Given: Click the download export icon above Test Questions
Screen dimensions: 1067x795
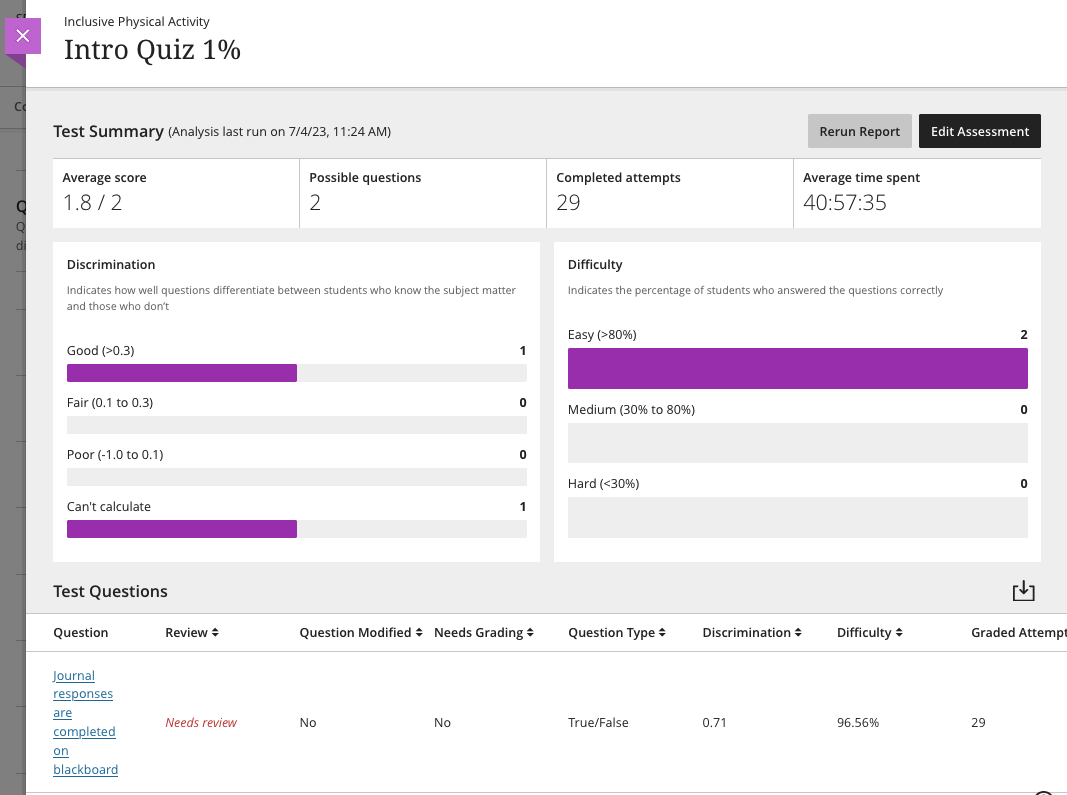Looking at the screenshot, I should point(1023,591).
